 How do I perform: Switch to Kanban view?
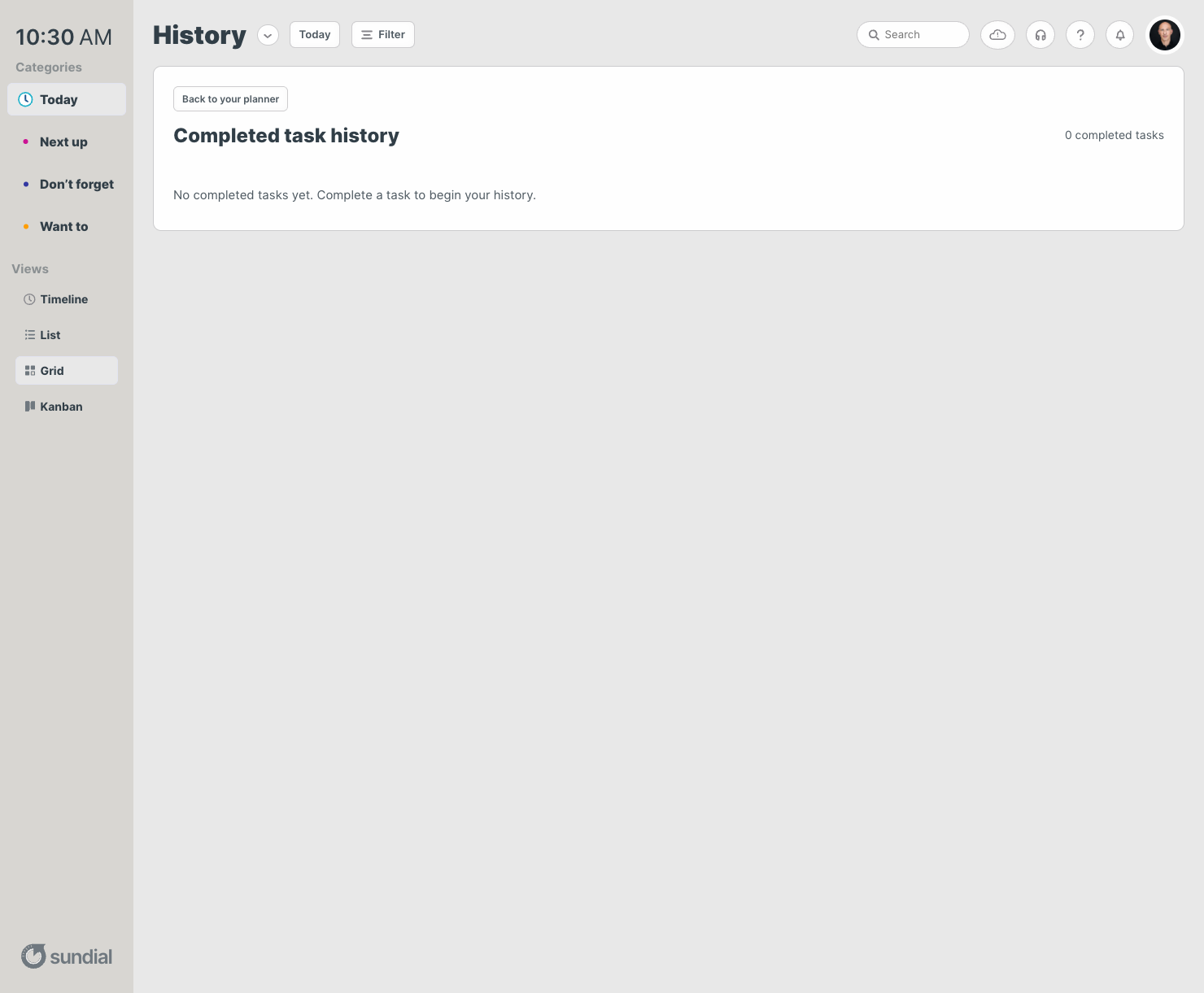point(67,407)
